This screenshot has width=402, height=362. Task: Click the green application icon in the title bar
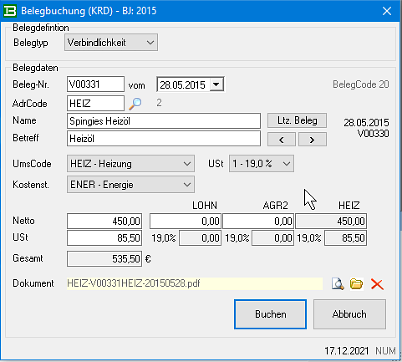click(x=10, y=11)
